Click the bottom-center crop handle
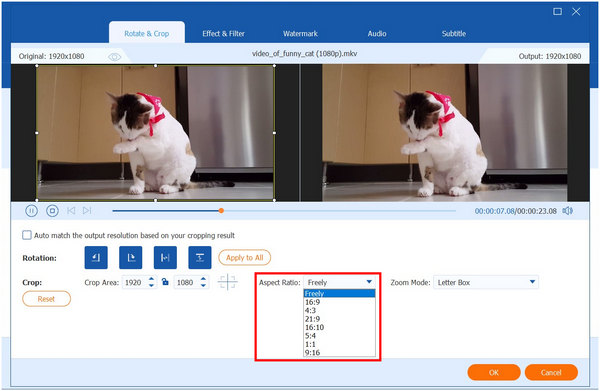600x391 pixels. point(155,200)
